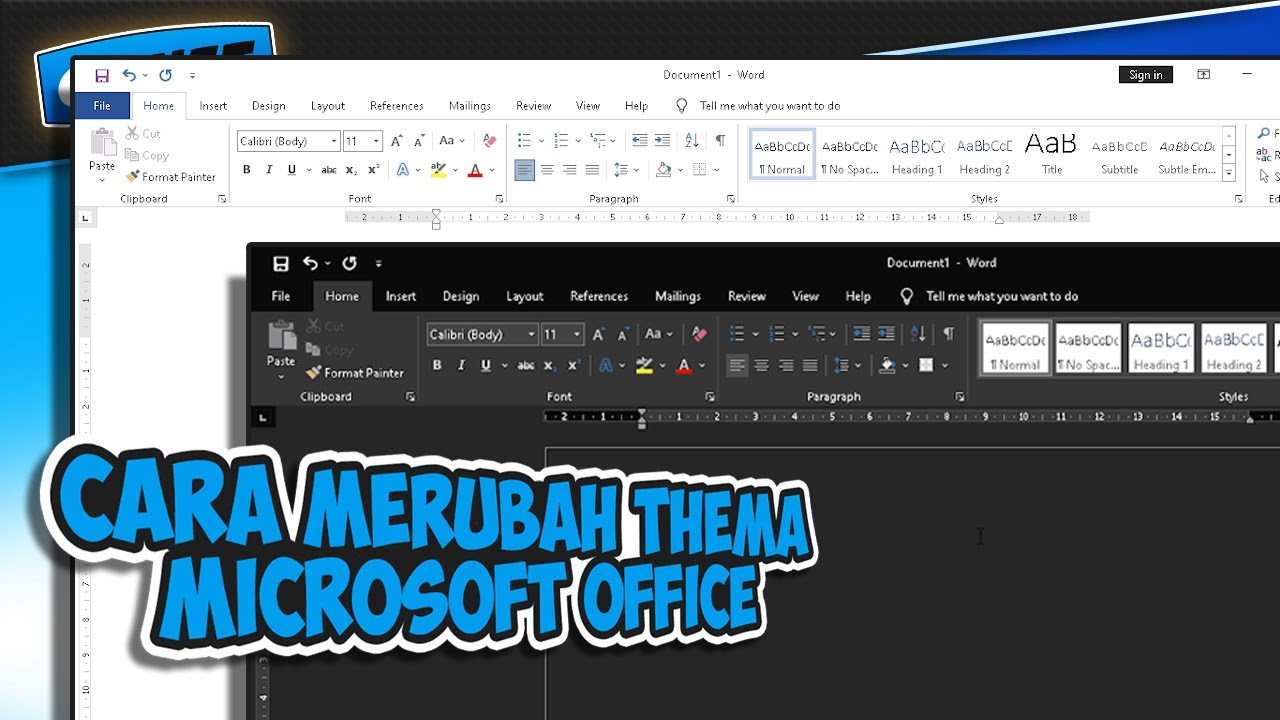Toggle Italic in the light Word window

[x=269, y=170]
